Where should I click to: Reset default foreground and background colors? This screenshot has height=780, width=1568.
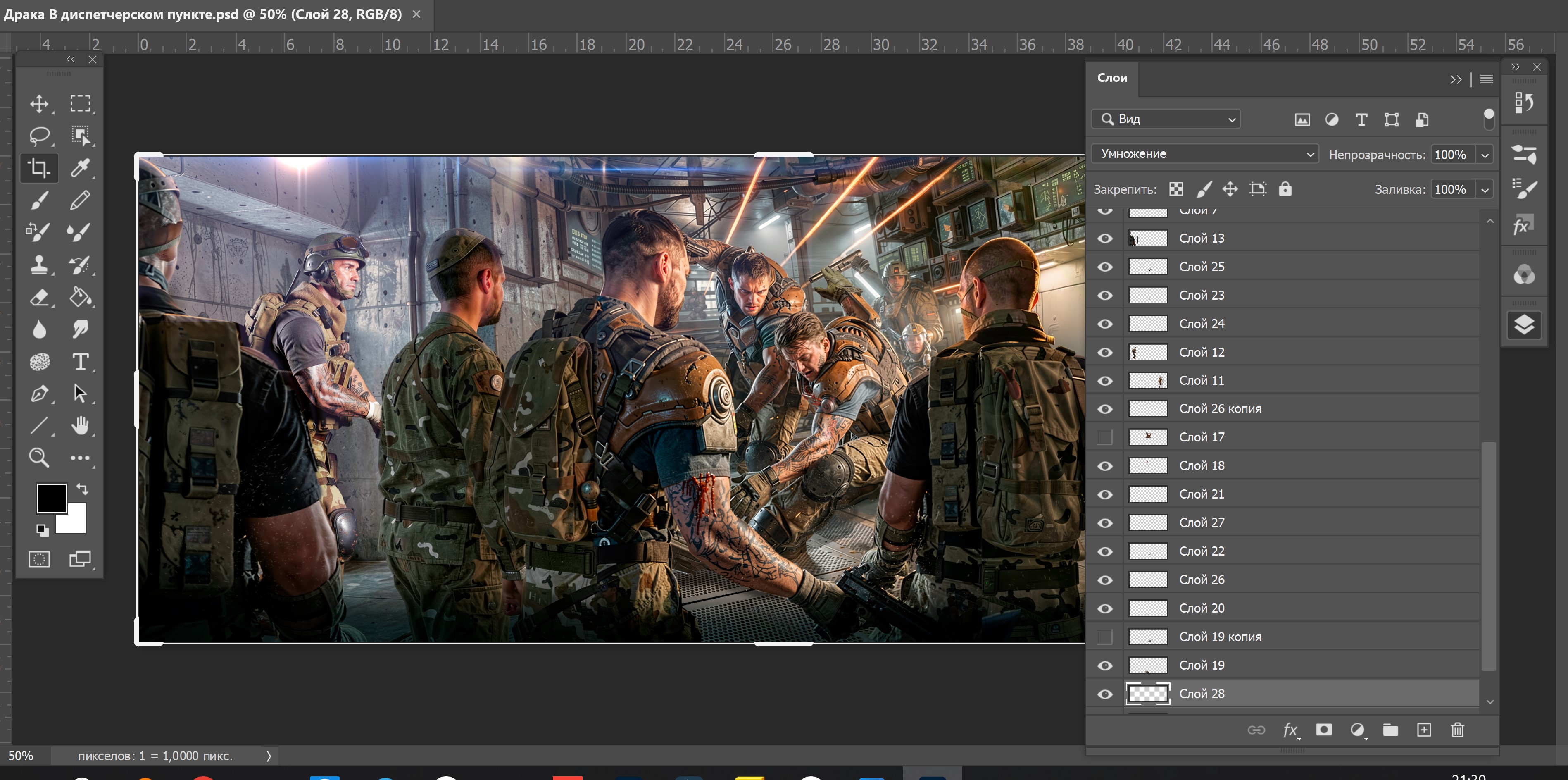point(42,530)
